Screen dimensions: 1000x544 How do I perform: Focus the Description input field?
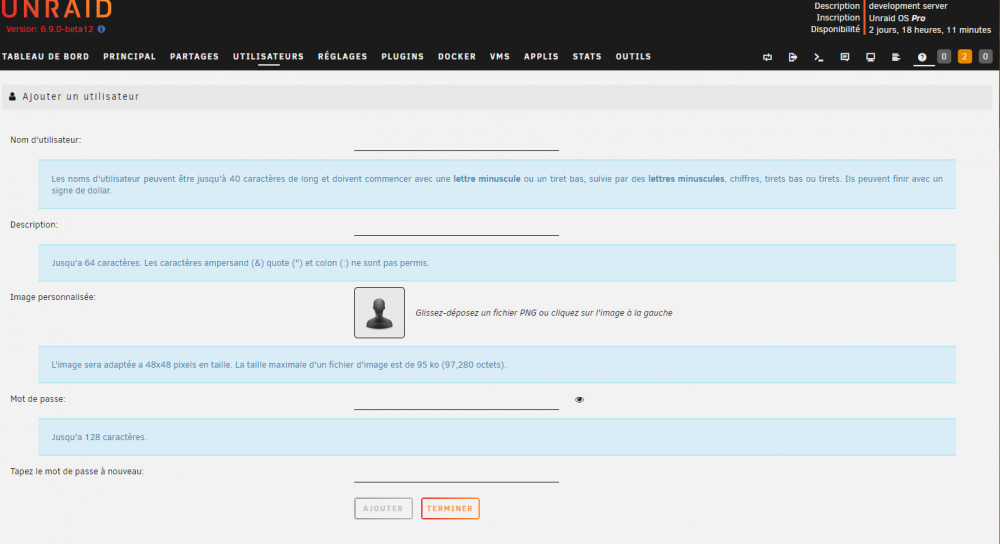pos(457,226)
